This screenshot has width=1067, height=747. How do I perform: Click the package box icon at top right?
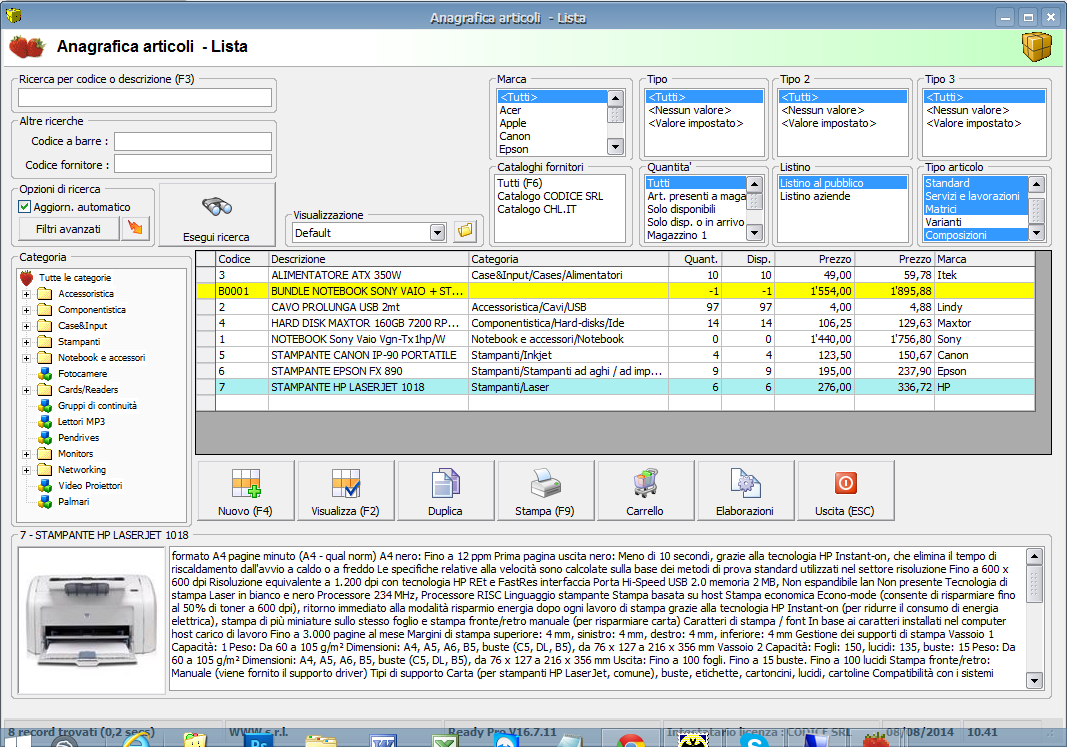tap(1037, 47)
